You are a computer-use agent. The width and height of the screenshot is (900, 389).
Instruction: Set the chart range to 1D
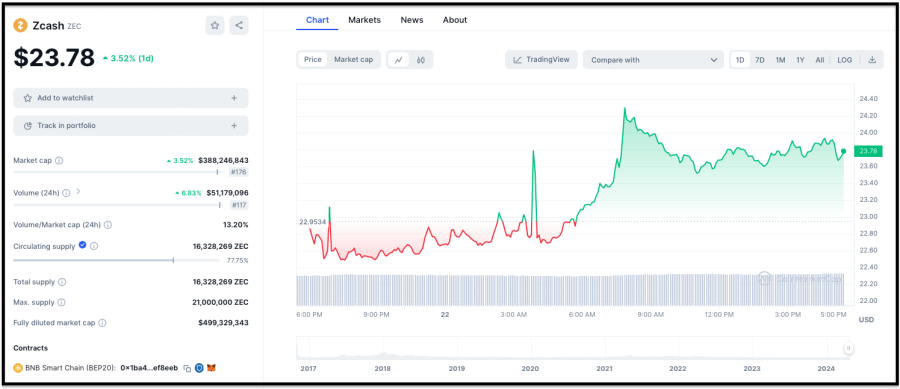click(740, 60)
